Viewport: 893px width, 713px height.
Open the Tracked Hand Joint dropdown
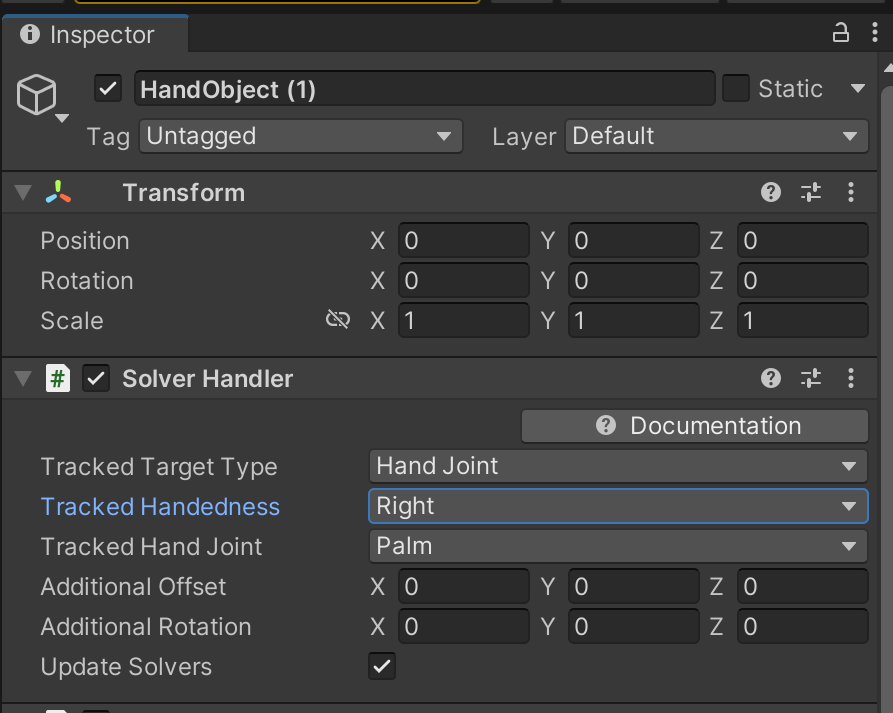(617, 546)
